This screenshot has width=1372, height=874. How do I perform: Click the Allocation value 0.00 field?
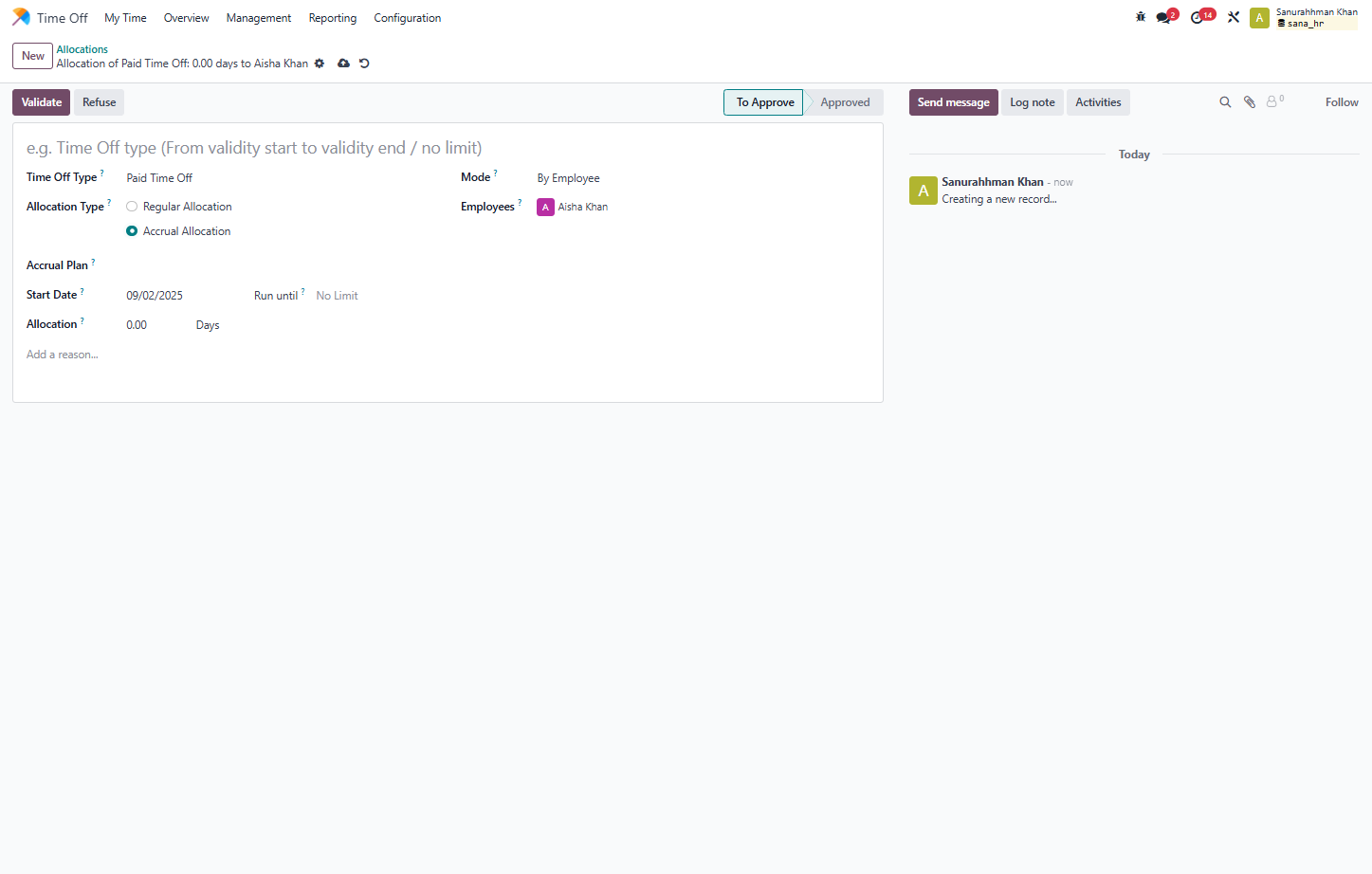click(155, 325)
